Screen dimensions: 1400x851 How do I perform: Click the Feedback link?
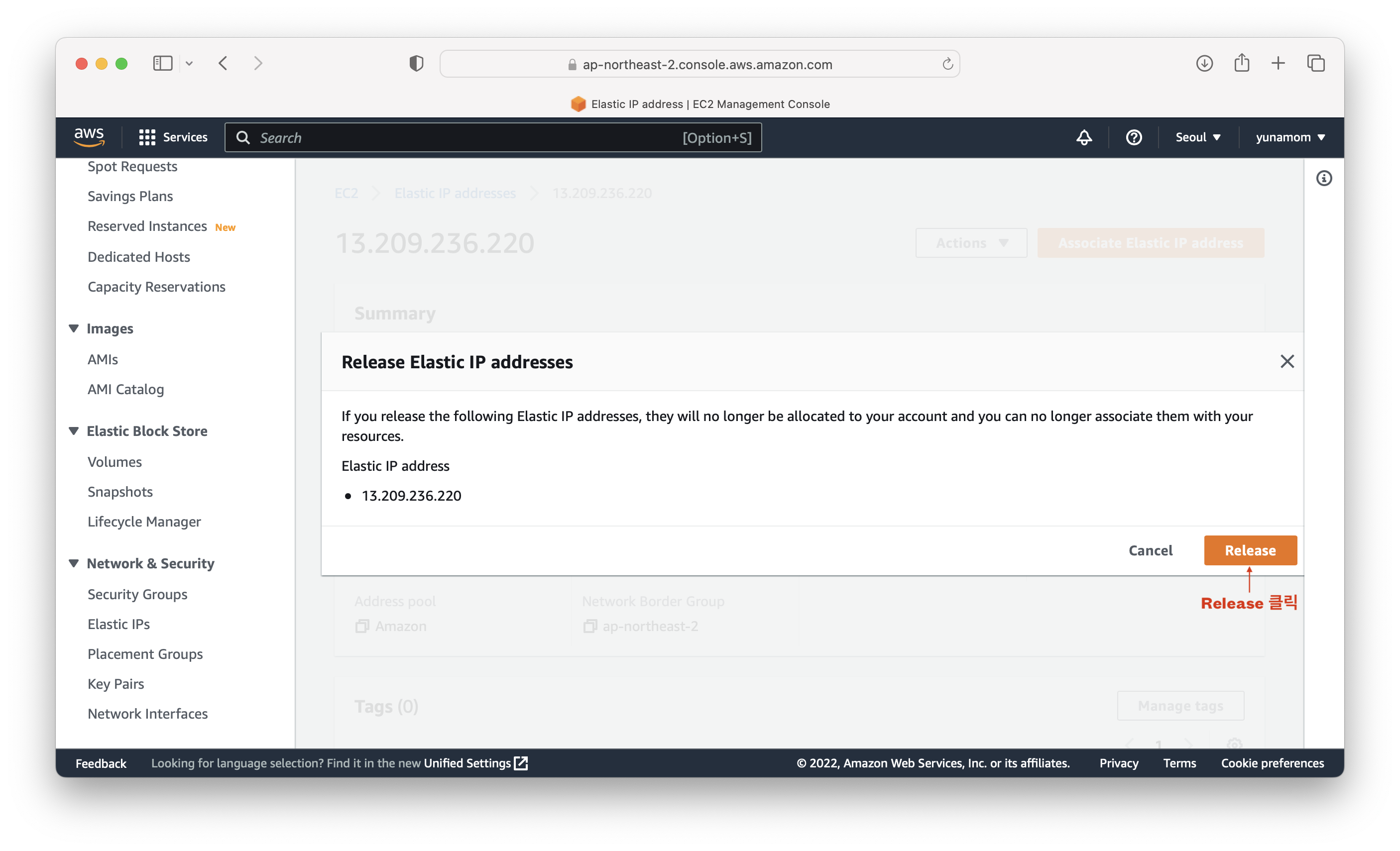coord(101,763)
